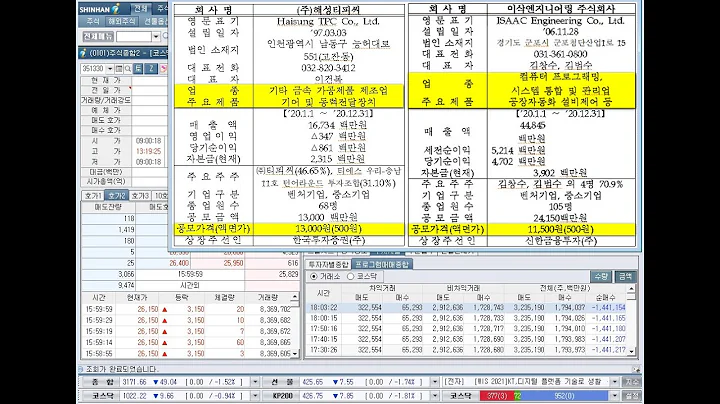Click the 15:59:14 trade tick row

pyautogui.click(x=186, y=342)
